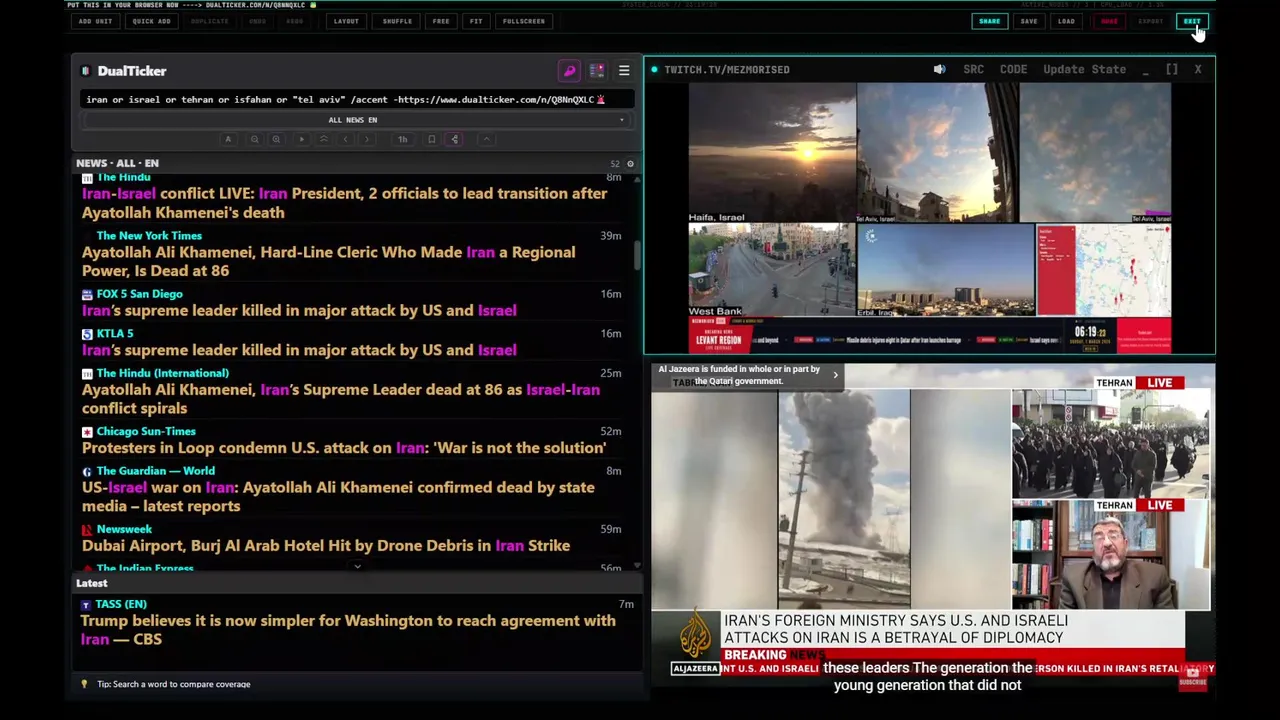This screenshot has width=1280, height=720.
Task: Click the zoom-in magnifier icon in ticker toolbar
Action: pos(276,139)
